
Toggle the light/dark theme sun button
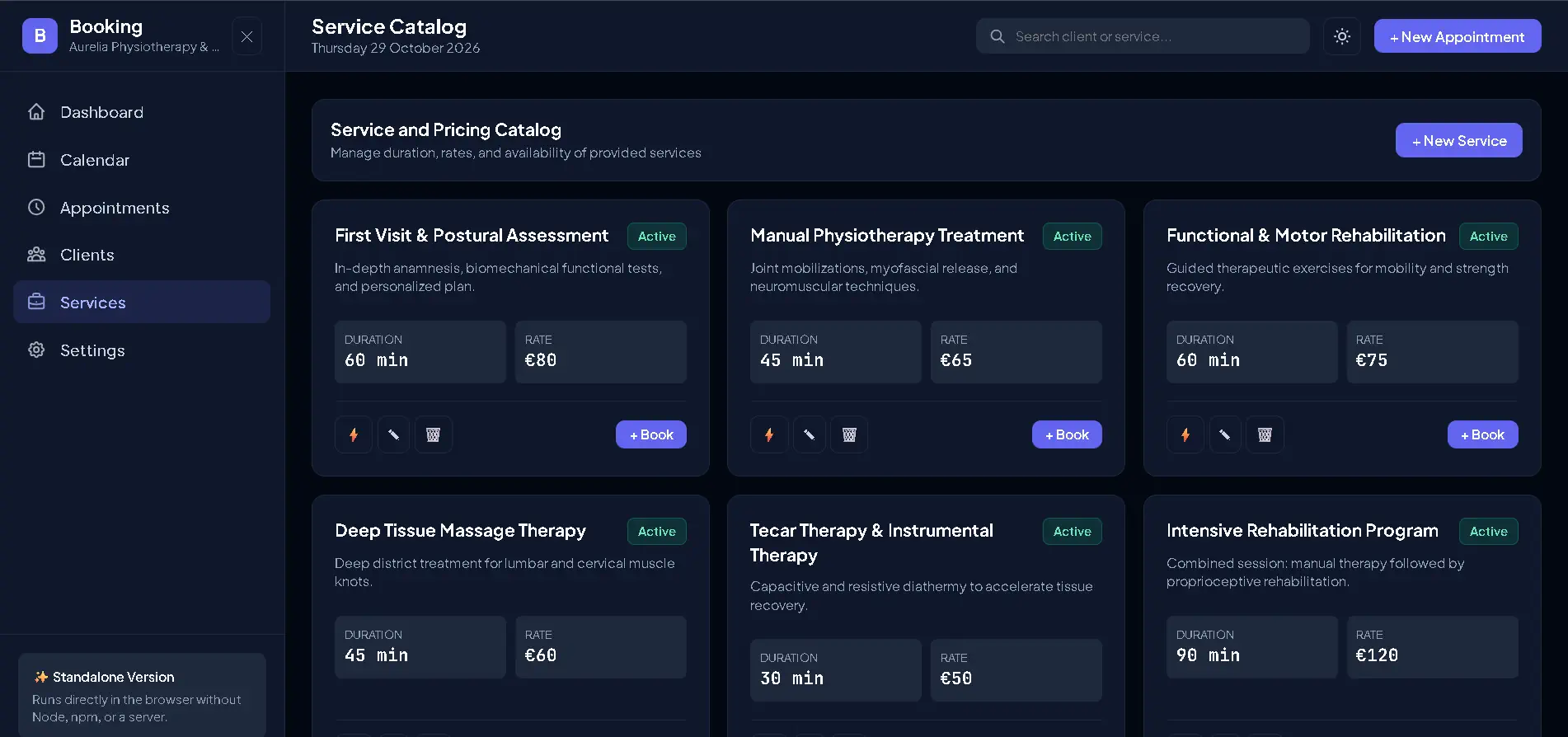[1342, 36]
